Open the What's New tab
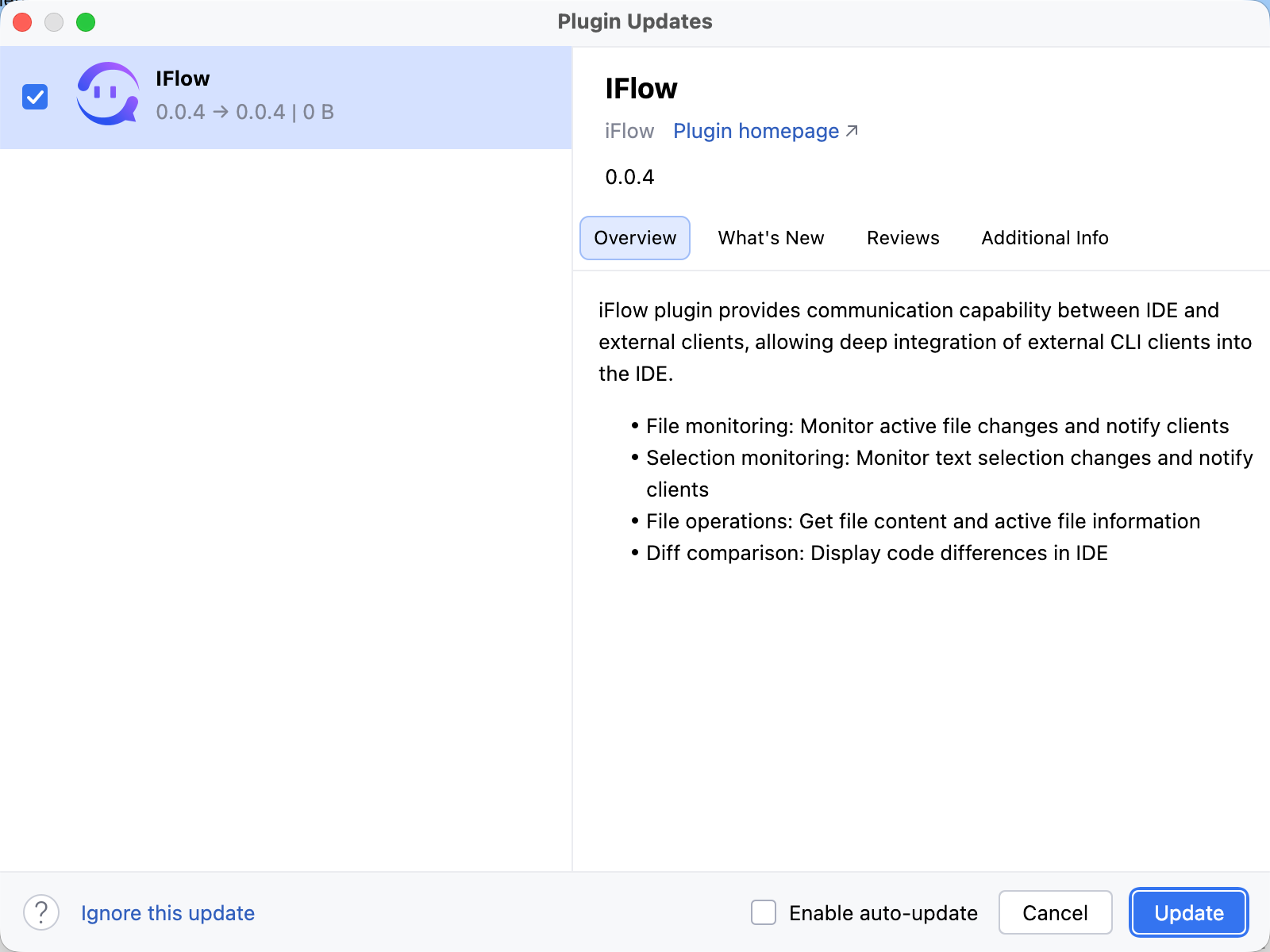The image size is (1270, 952). point(771,238)
